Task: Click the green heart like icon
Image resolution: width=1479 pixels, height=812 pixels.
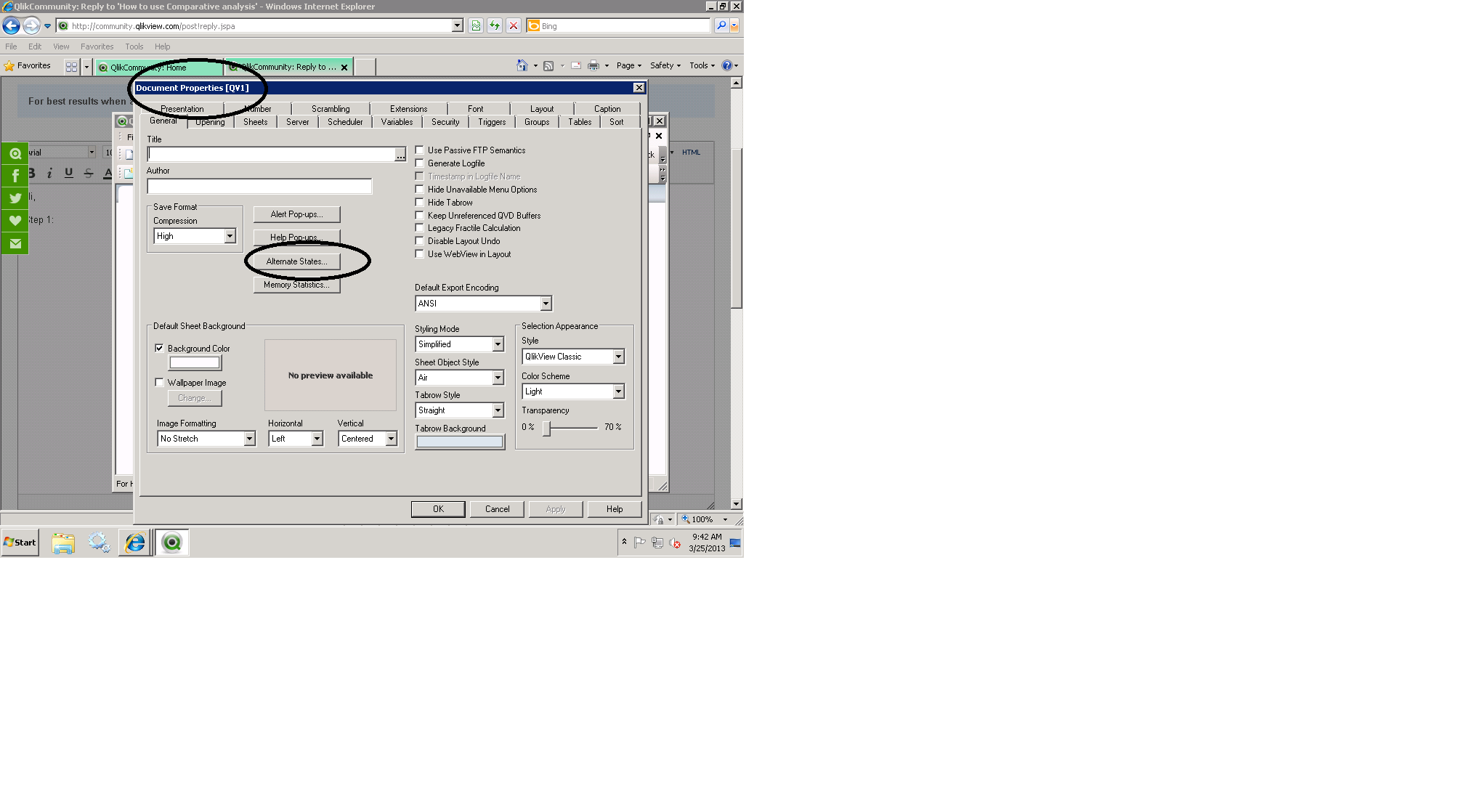Action: [x=15, y=221]
